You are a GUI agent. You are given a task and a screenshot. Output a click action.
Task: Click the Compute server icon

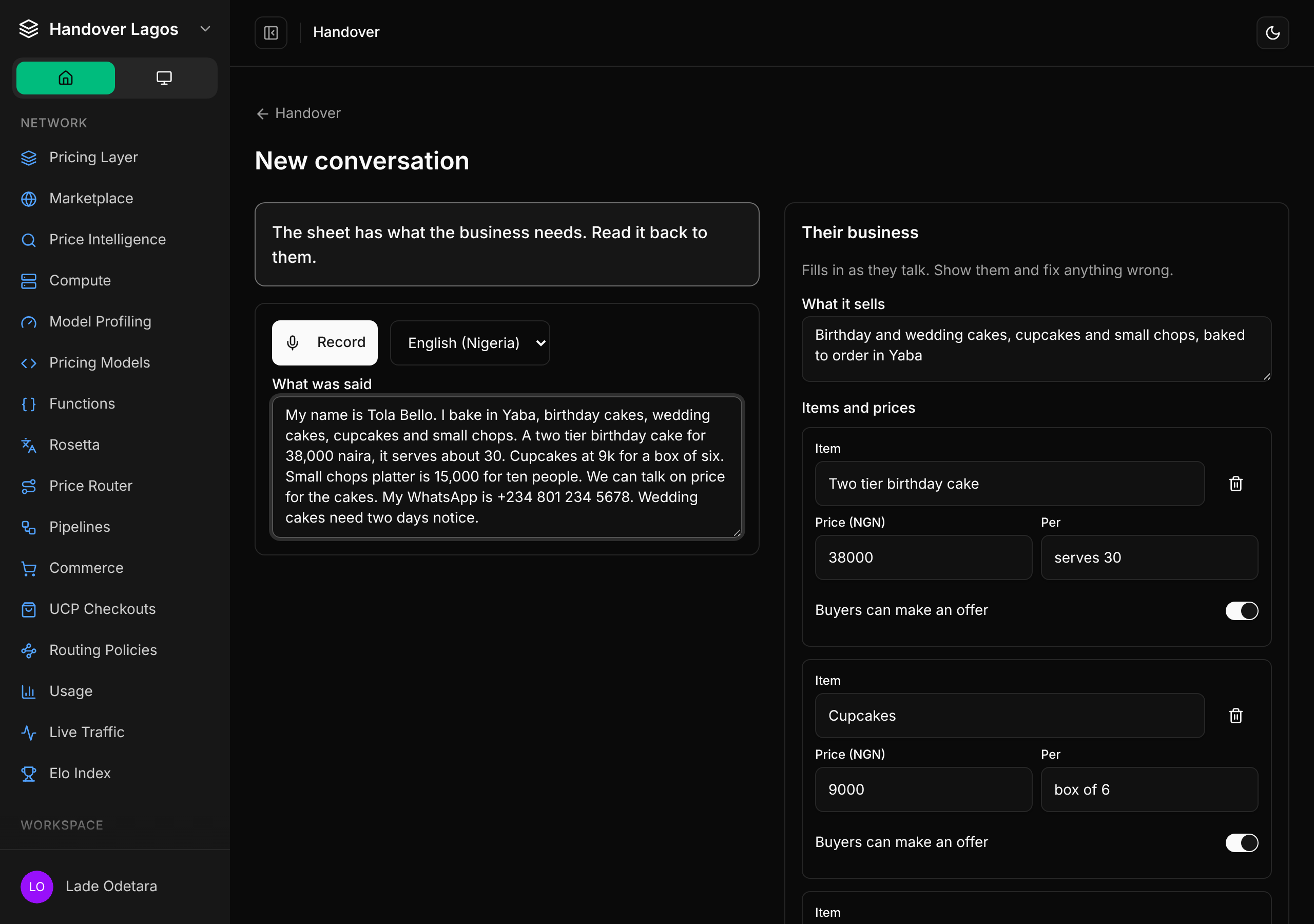pyautogui.click(x=29, y=281)
